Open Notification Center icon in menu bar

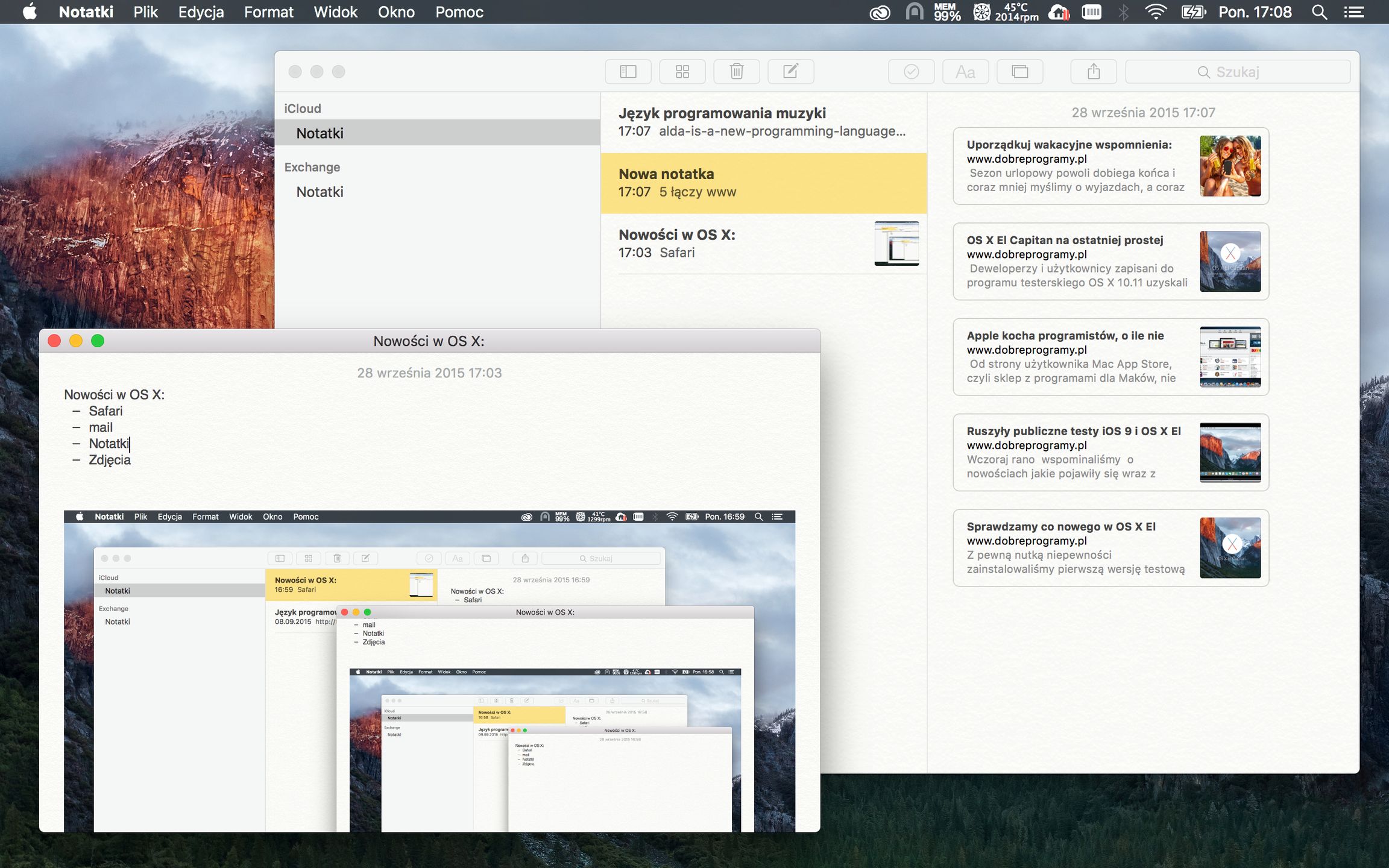pos(1354,12)
